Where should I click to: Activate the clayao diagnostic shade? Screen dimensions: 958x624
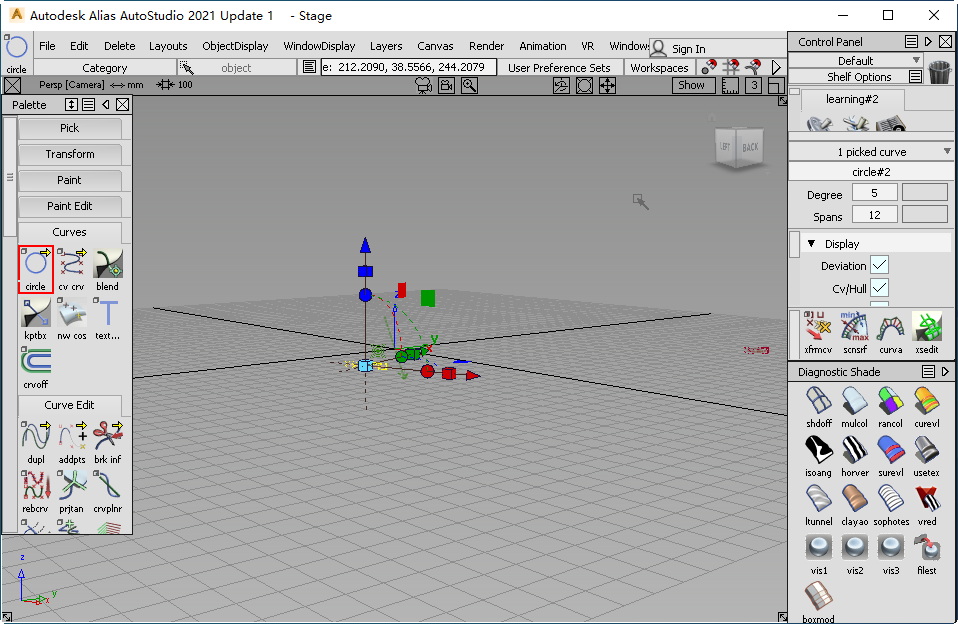(854, 505)
